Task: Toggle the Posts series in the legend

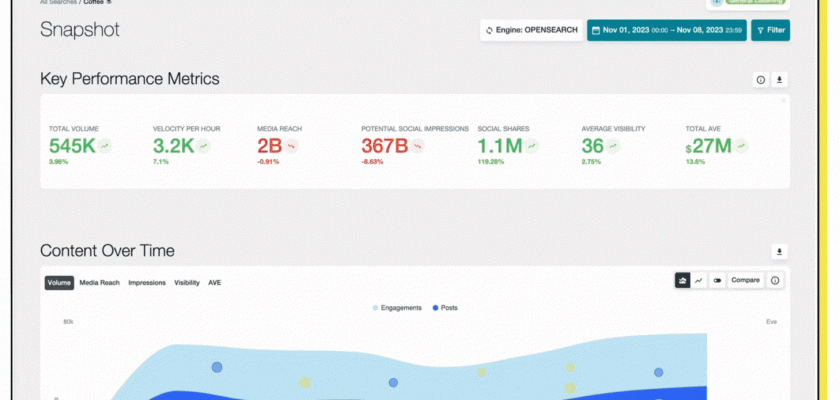Action: [445, 308]
